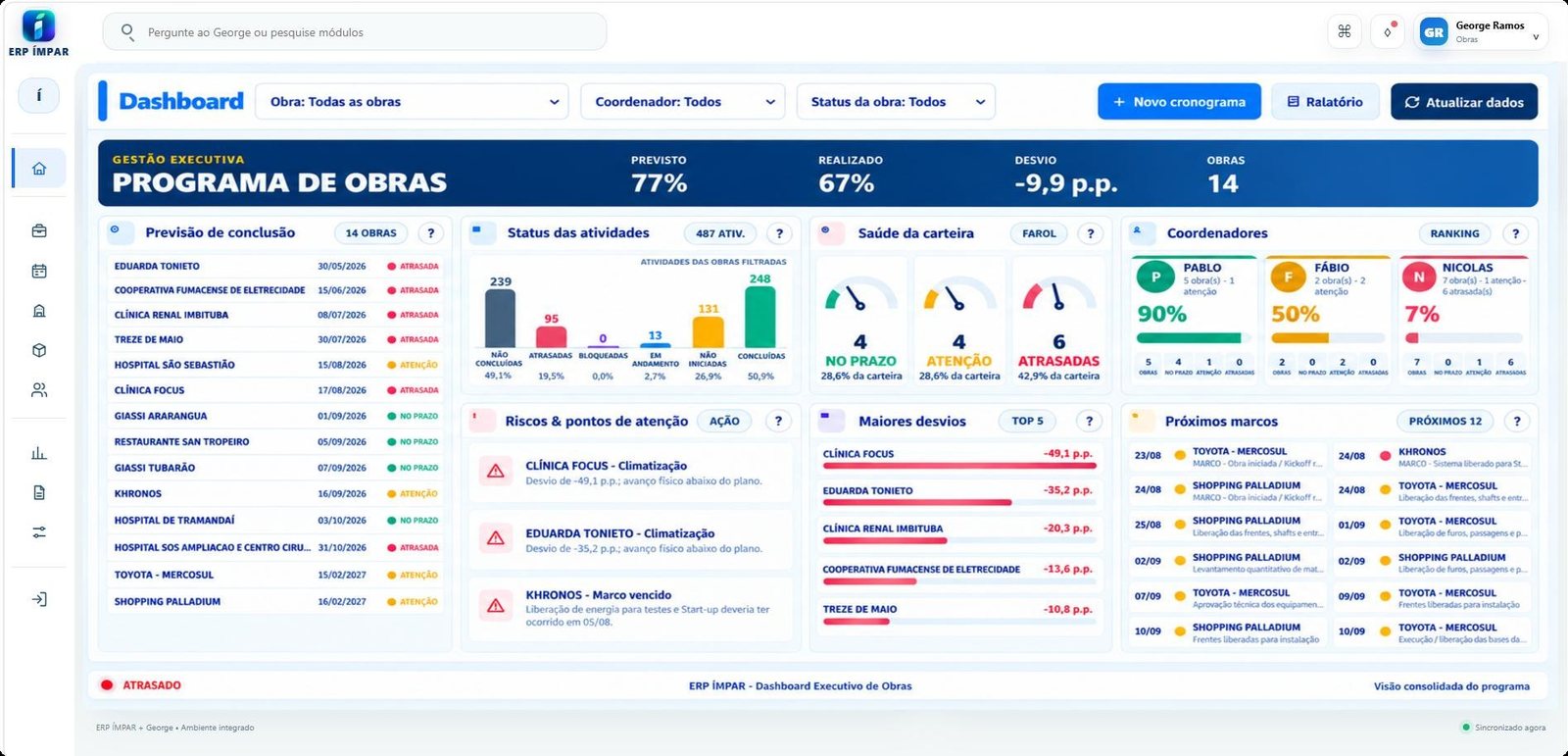Select the HOSPITAL SÃO SEBASTIÃO row
1568x756 pixels.
(275, 365)
